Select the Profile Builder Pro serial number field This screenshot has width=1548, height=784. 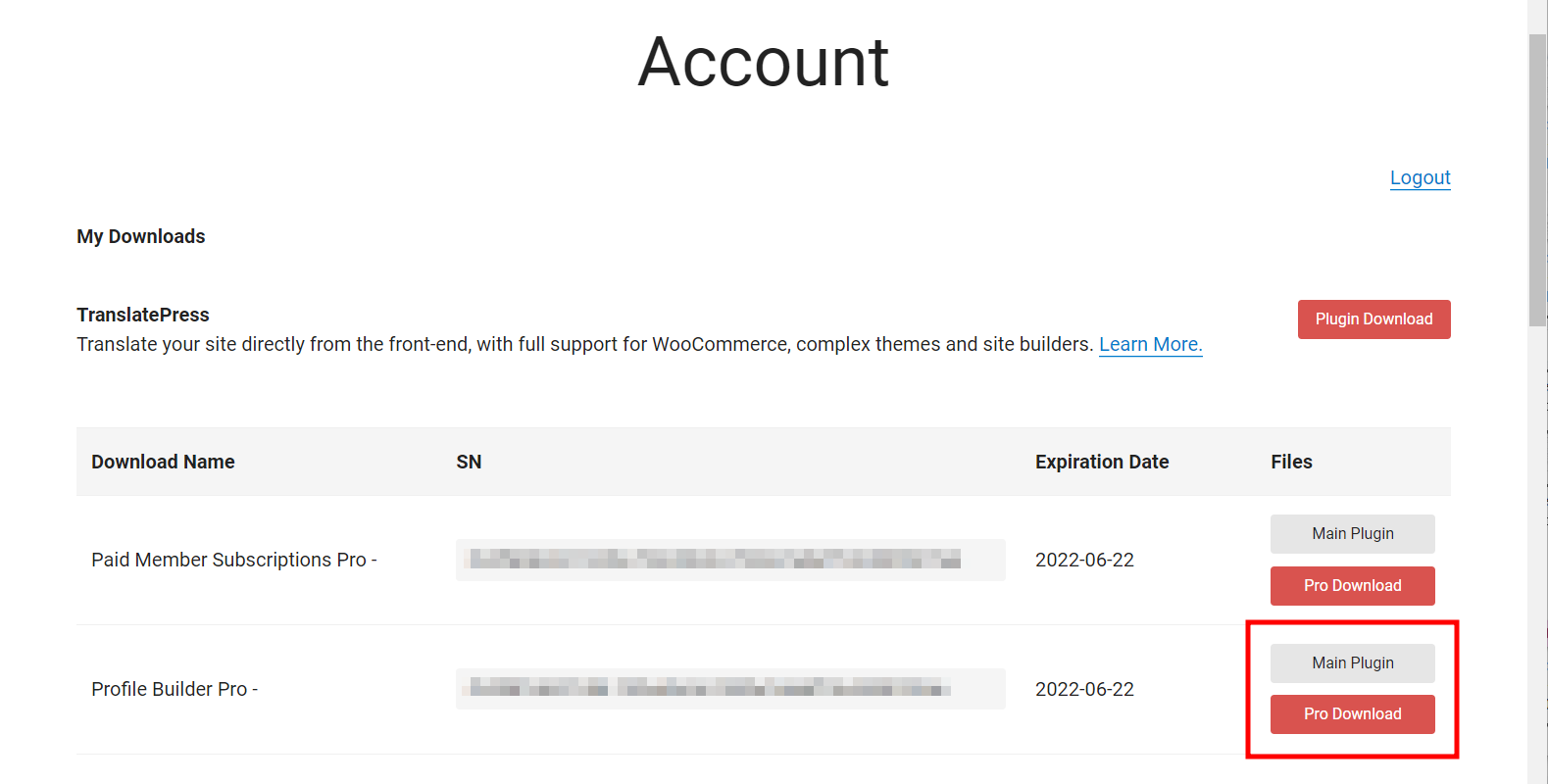point(729,689)
